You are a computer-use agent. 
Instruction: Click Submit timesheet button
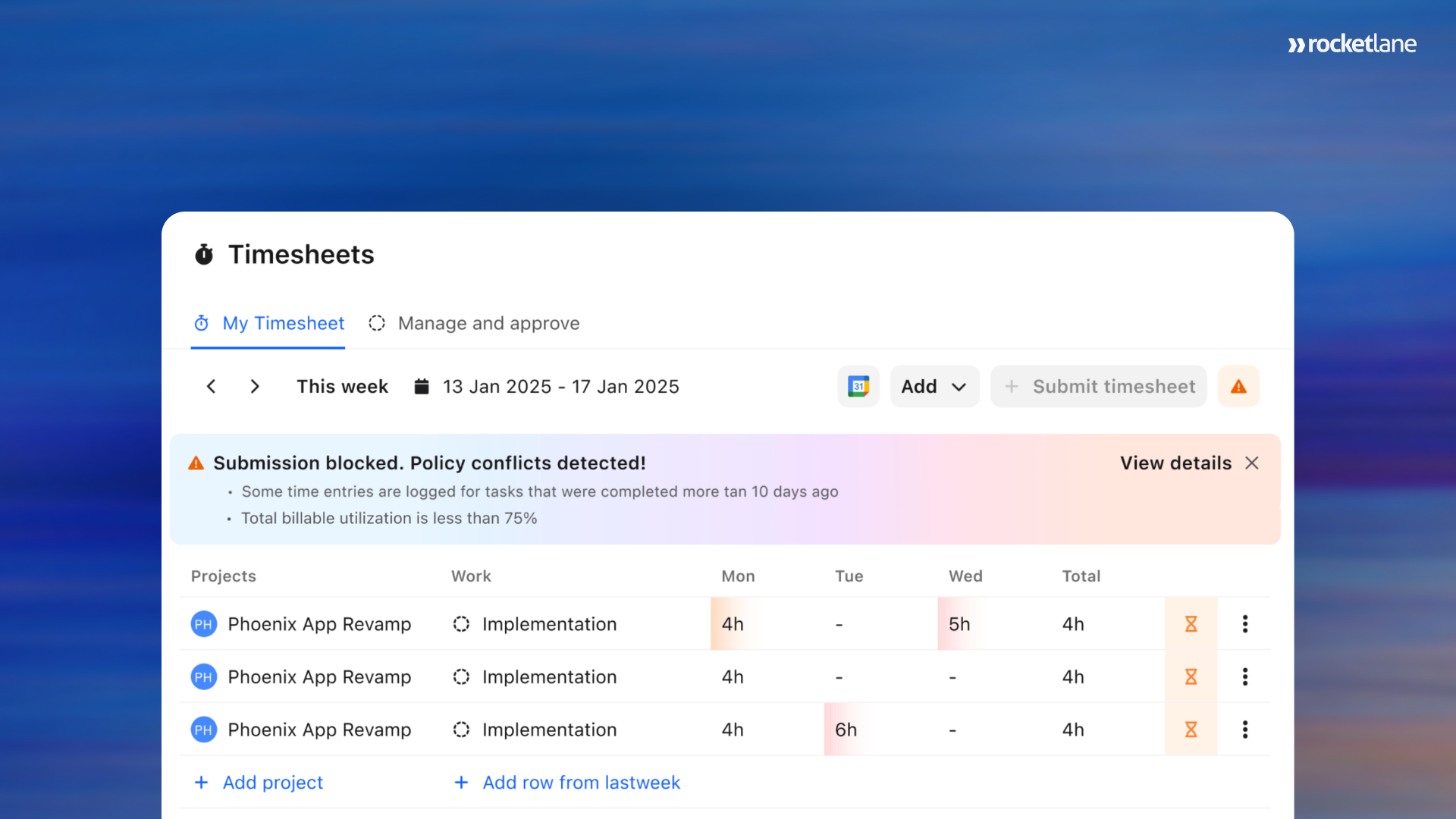click(1098, 387)
